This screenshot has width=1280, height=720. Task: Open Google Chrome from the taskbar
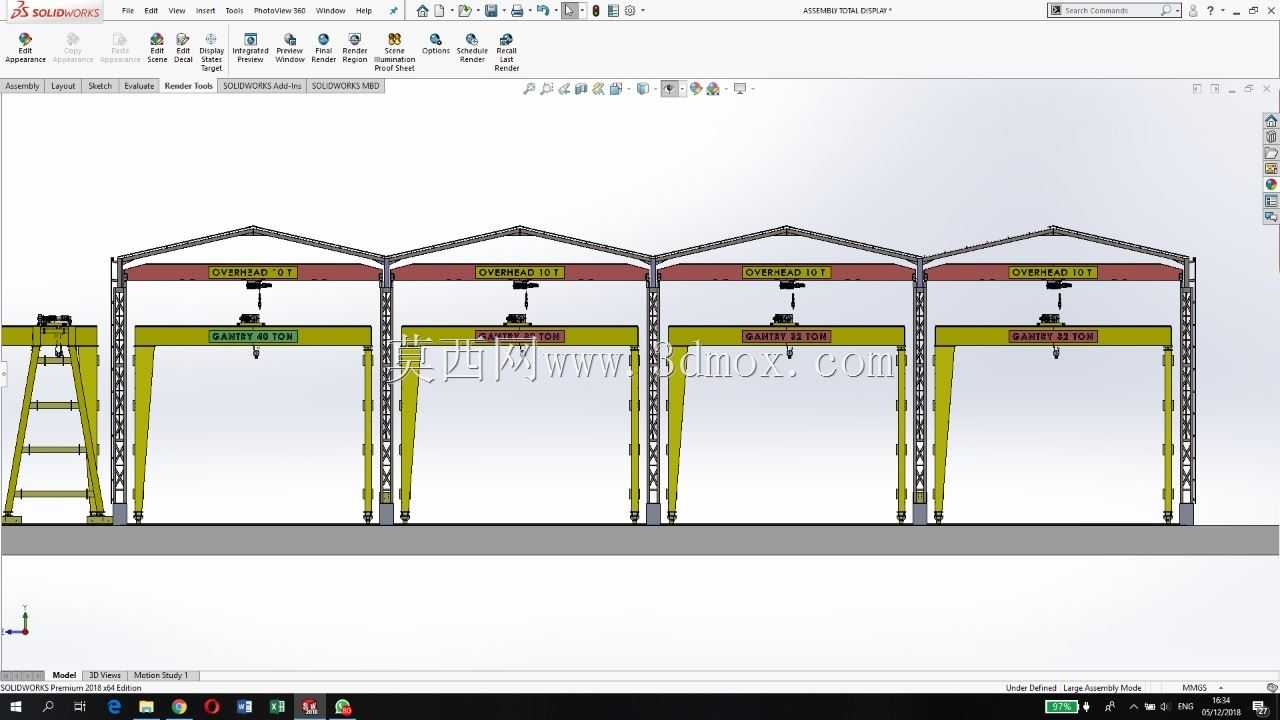[x=179, y=707]
